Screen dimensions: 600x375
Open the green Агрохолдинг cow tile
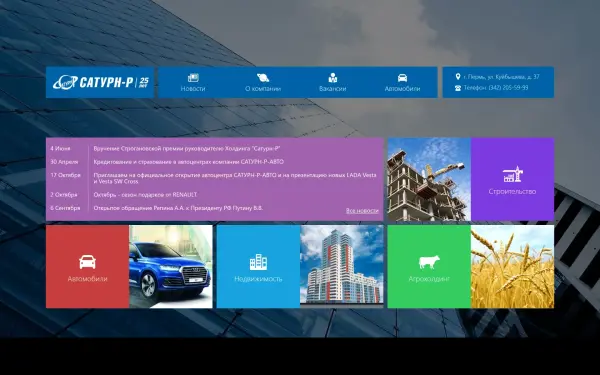(x=429, y=266)
